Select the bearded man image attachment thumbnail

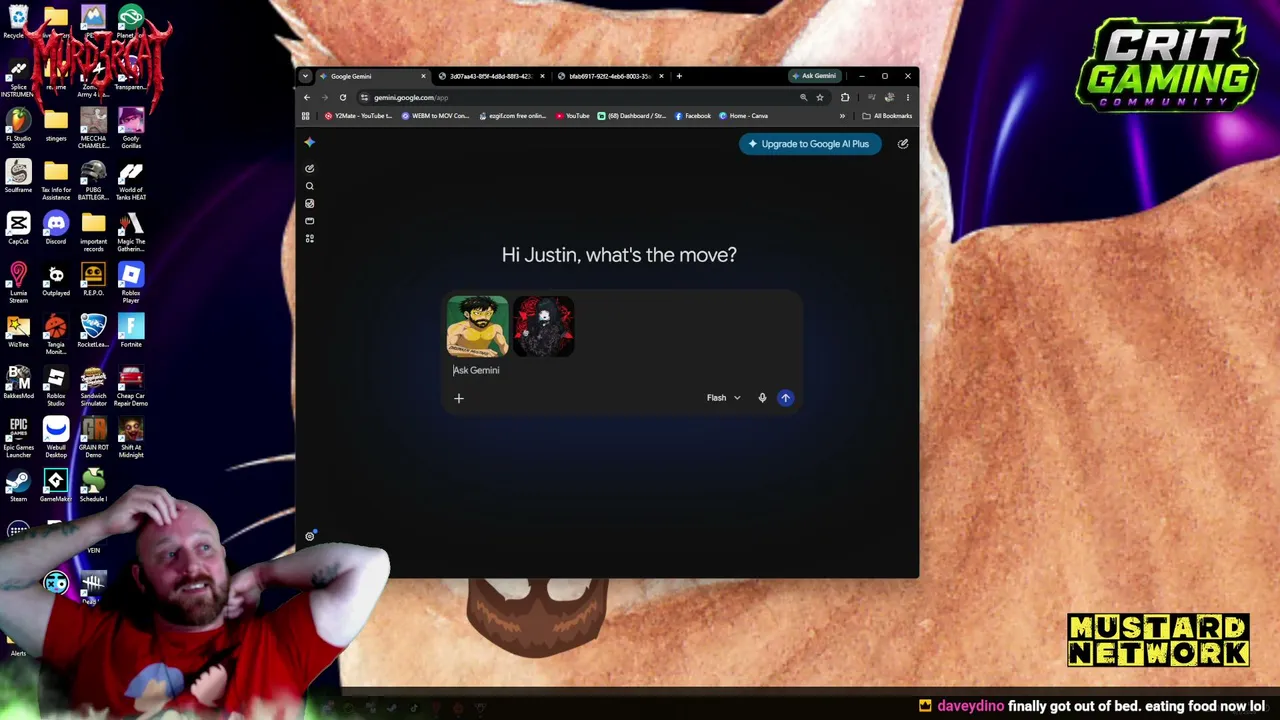coord(477,326)
